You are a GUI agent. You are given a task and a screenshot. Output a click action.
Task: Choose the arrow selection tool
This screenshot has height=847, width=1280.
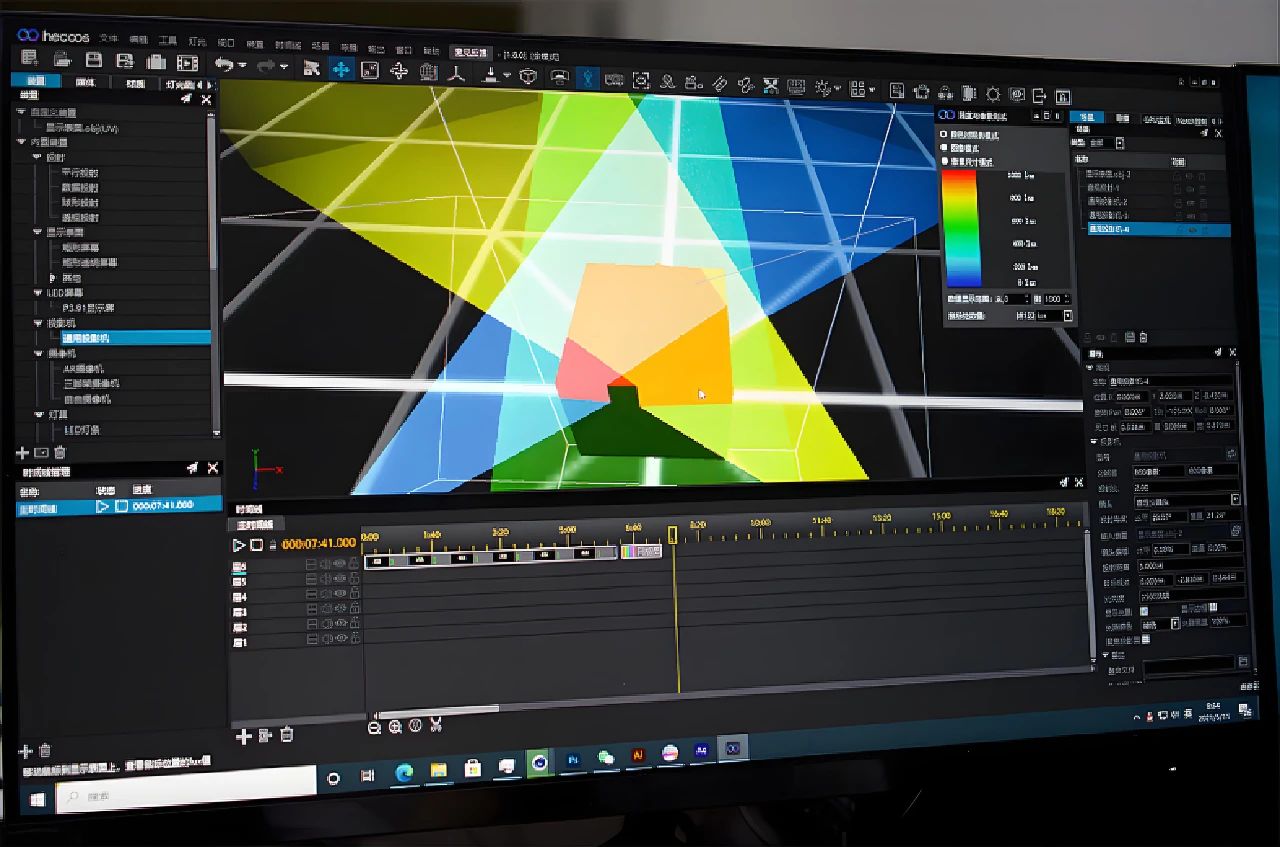[x=311, y=67]
